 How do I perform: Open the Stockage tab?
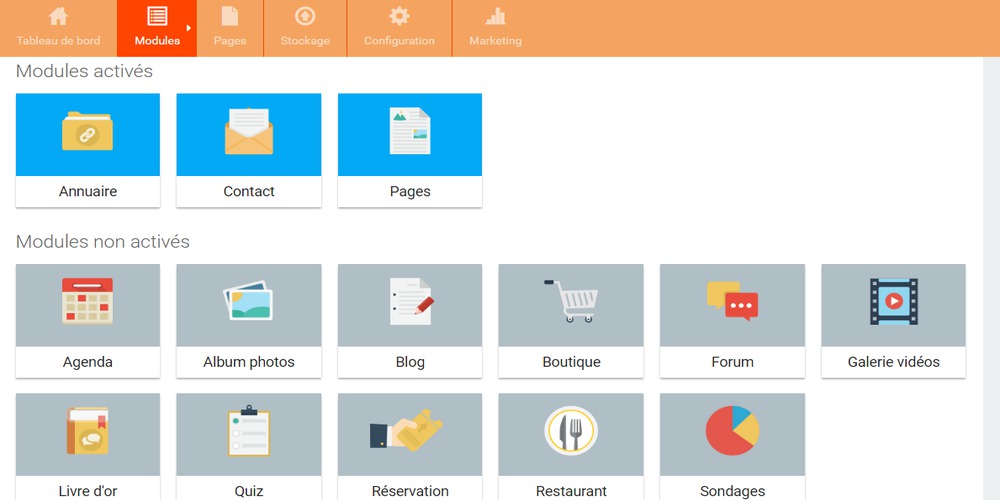point(305,28)
